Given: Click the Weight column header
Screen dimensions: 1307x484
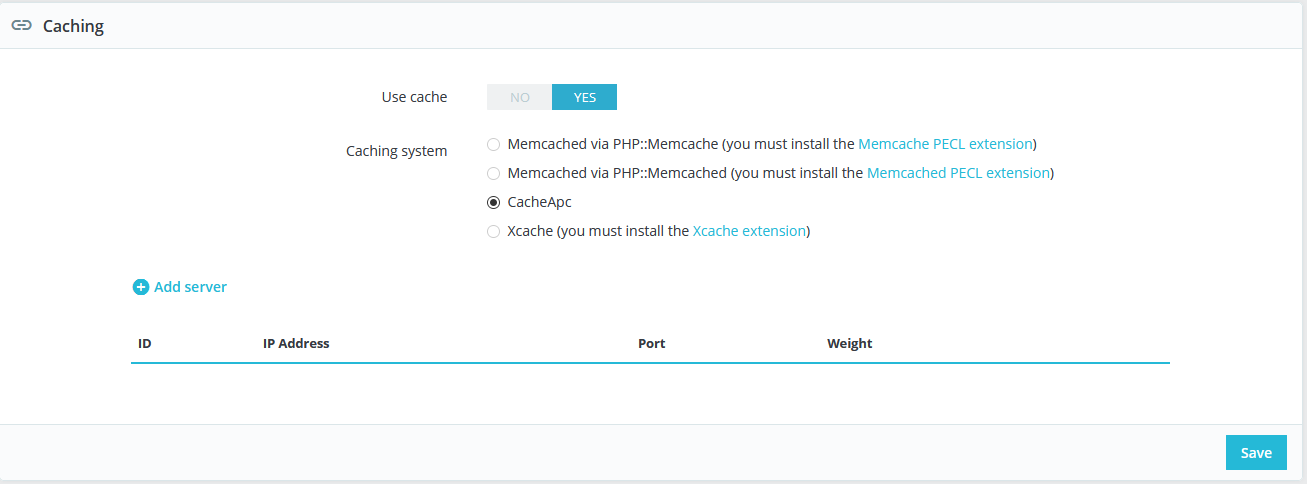Looking at the screenshot, I should [x=849, y=343].
